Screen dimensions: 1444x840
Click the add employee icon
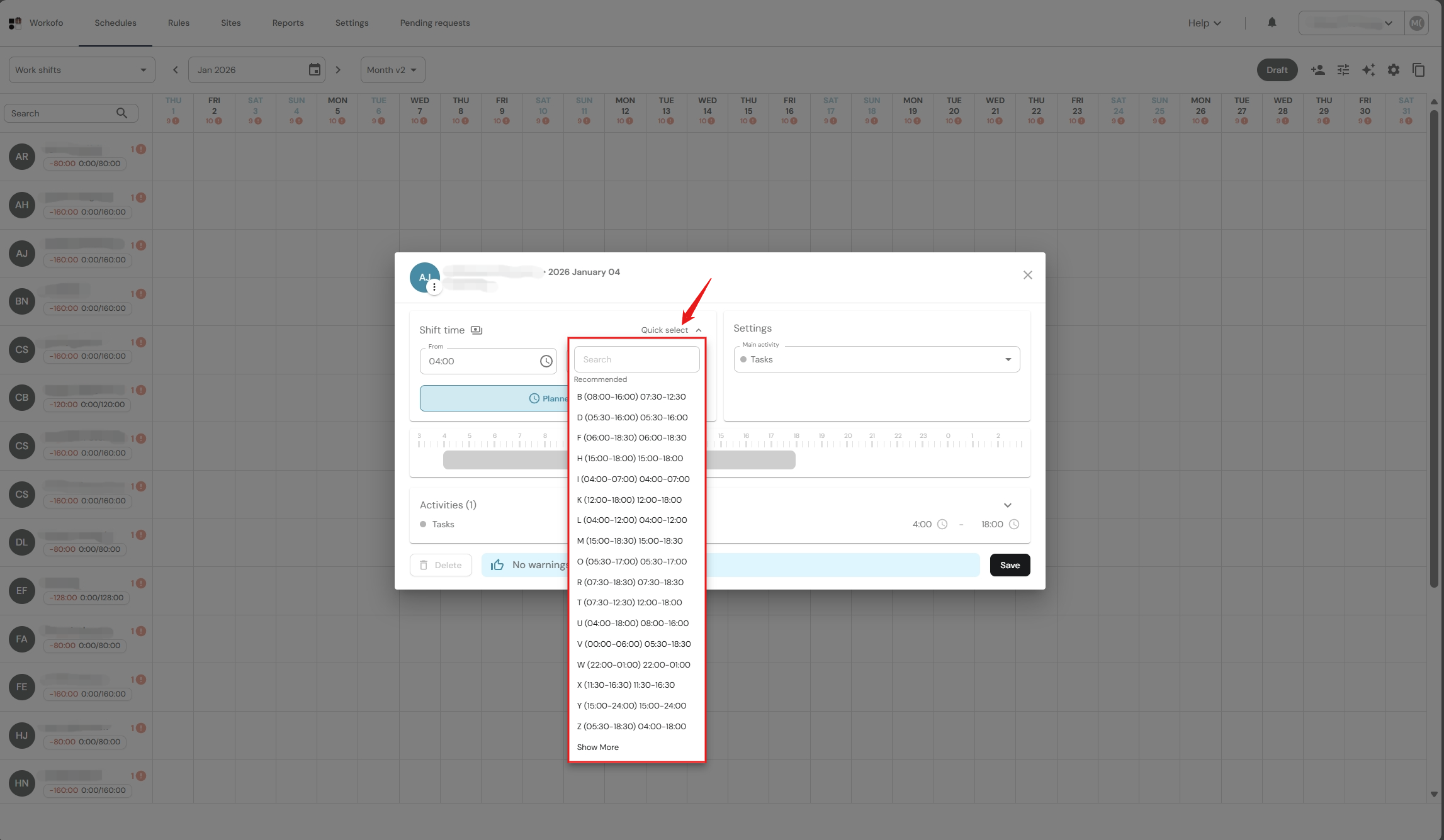pyautogui.click(x=1317, y=70)
